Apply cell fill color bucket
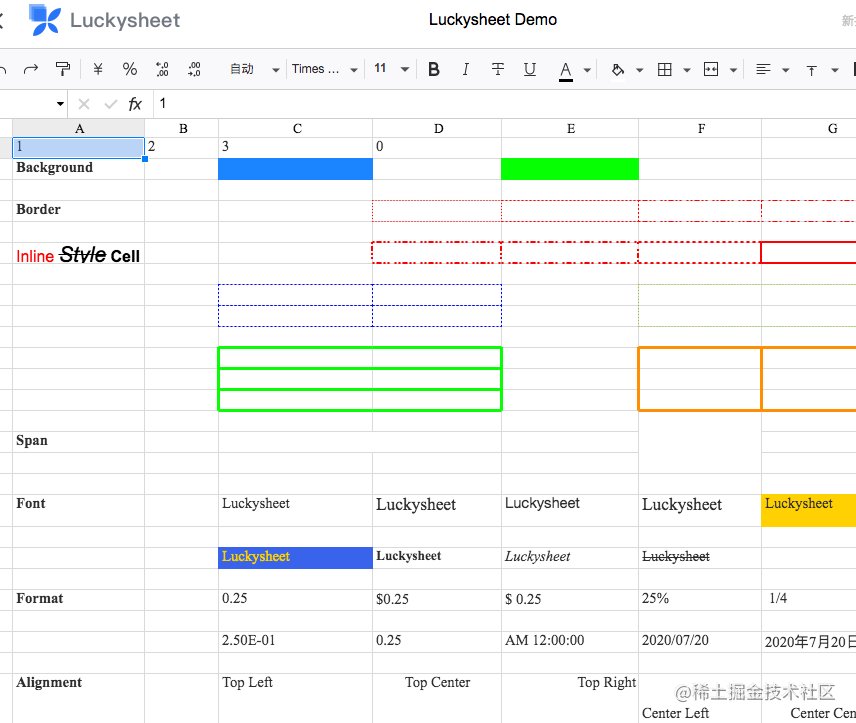856x723 pixels. pyautogui.click(x=617, y=69)
